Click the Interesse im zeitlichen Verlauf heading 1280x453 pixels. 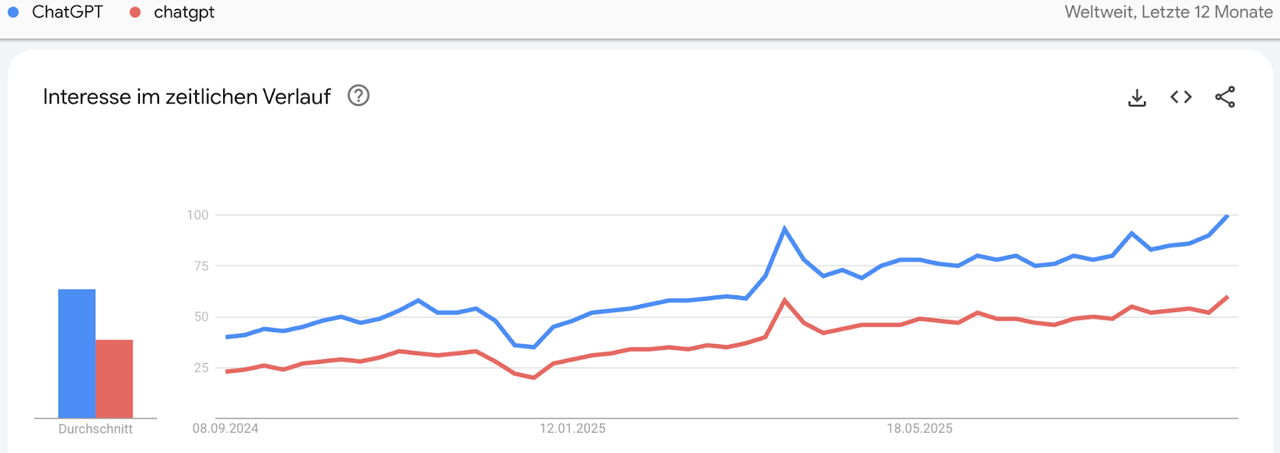[x=187, y=97]
